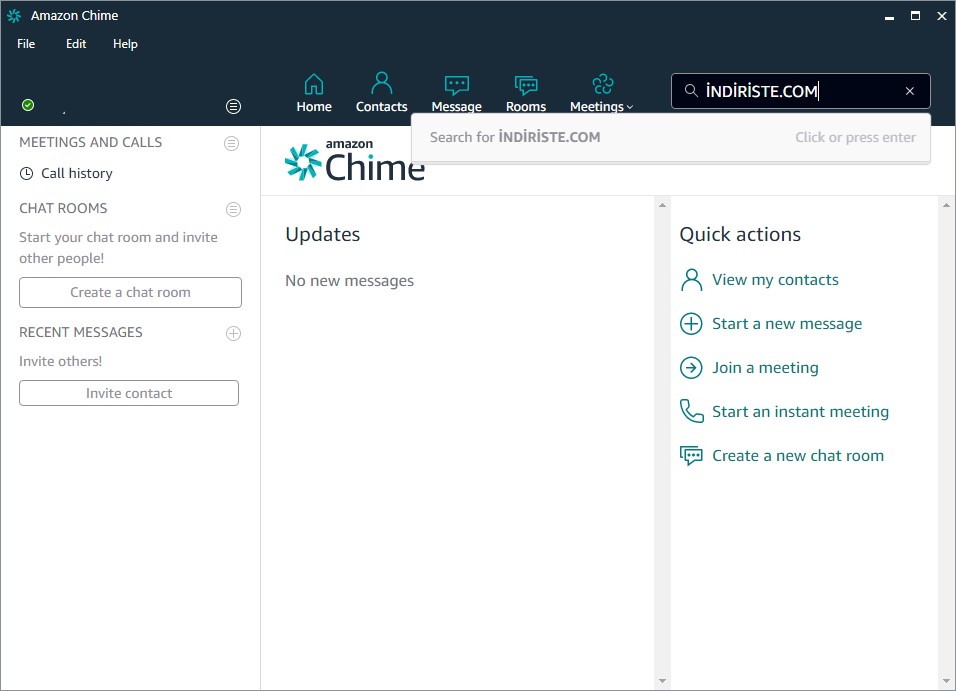This screenshot has width=956, height=691.
Task: Open the Help menu
Action: [126, 44]
